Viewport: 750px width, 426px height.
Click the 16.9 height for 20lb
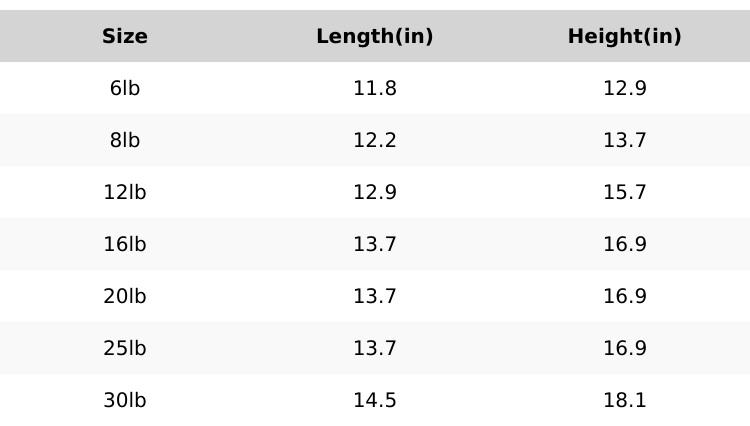coord(625,297)
